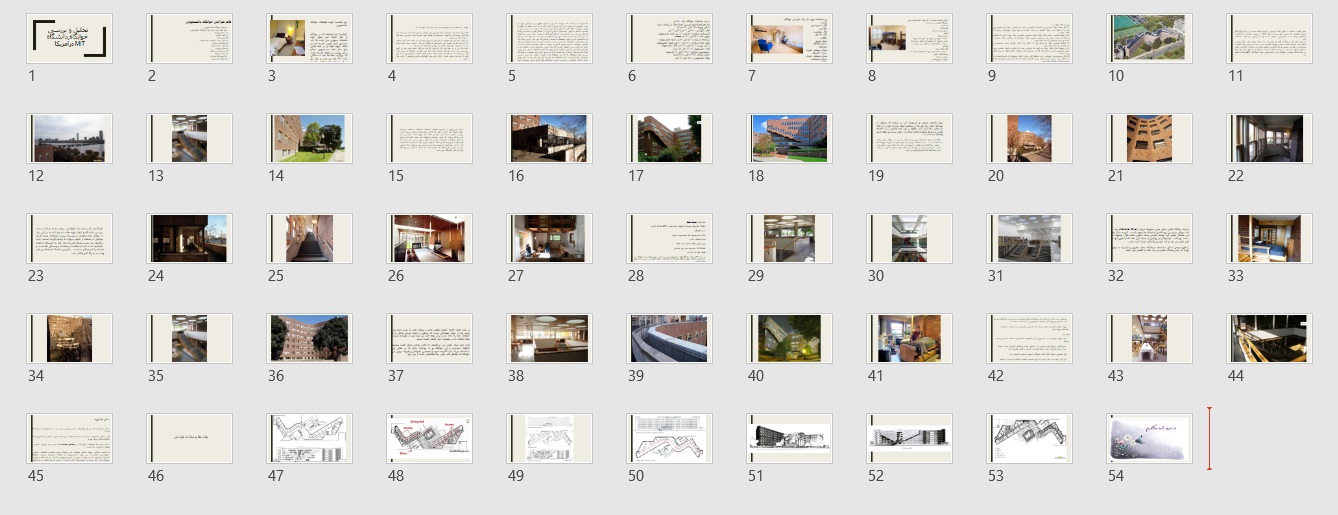The image size is (1338, 515).
Task: Pick slide 21 brick tower upward view
Action: tap(1149, 138)
